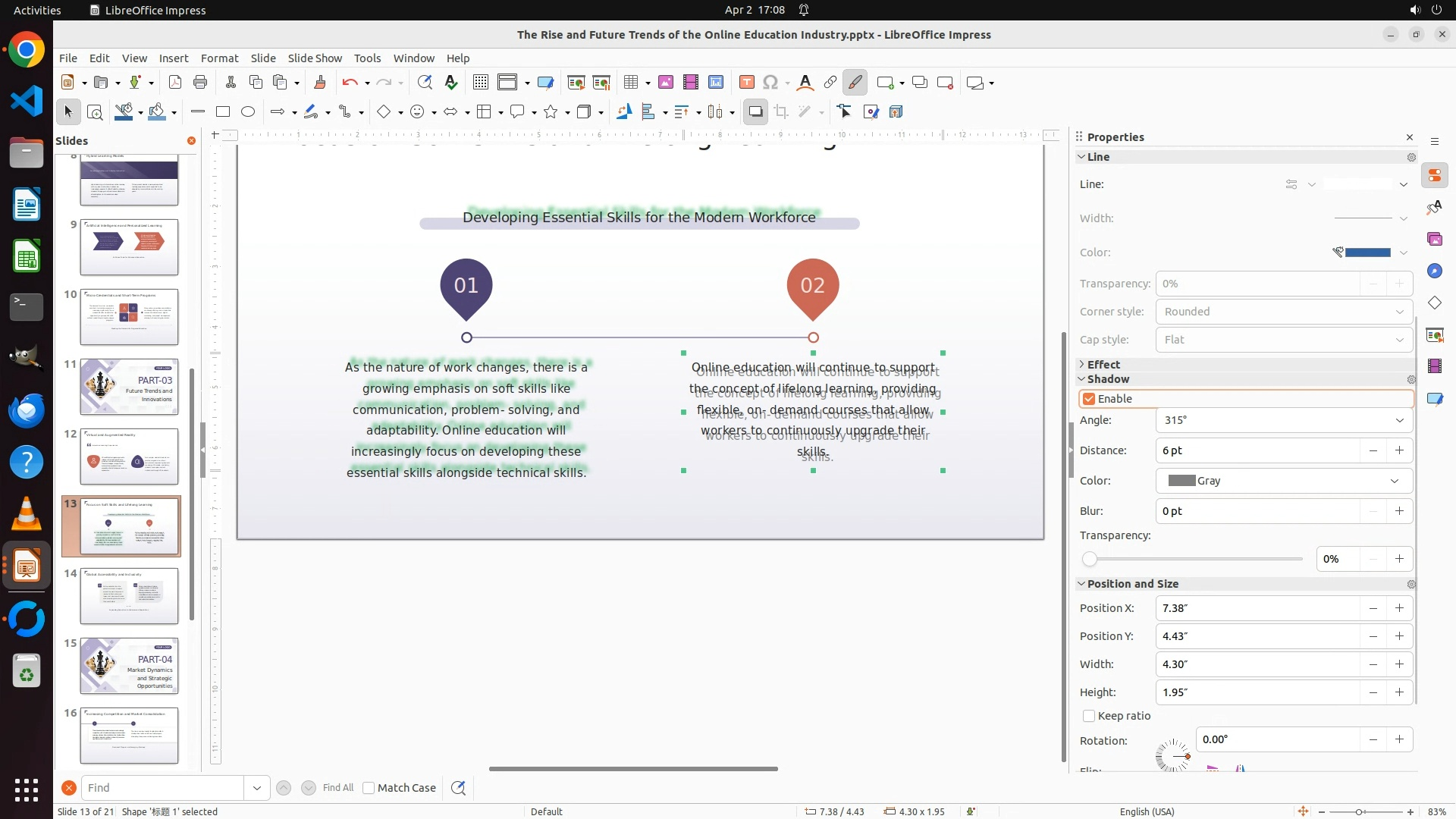The image size is (1456, 819).
Task: Disable the Shadow Enable checkbox
Action: coord(1089,399)
